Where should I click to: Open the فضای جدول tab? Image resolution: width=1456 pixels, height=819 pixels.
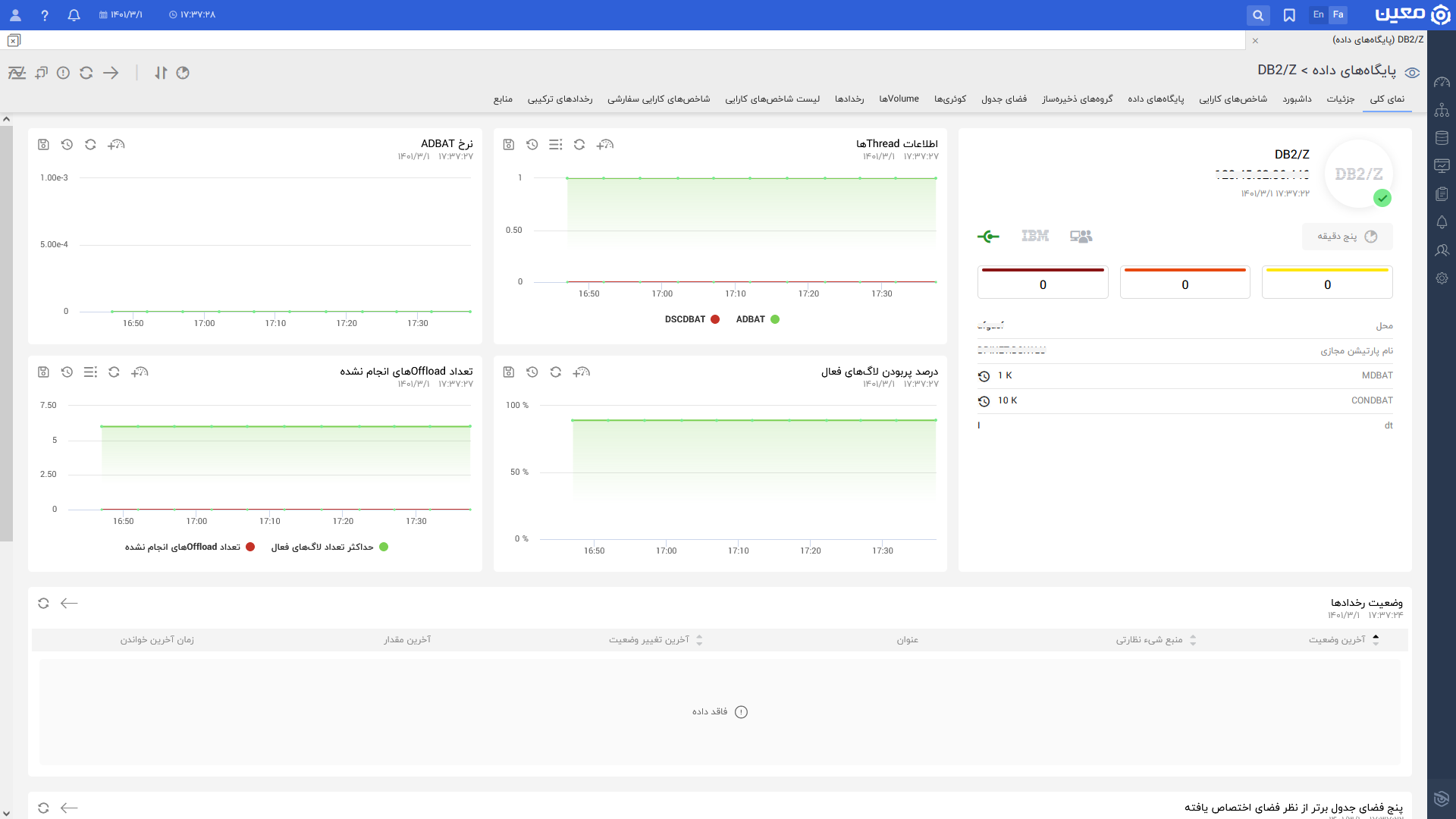pos(1003,99)
